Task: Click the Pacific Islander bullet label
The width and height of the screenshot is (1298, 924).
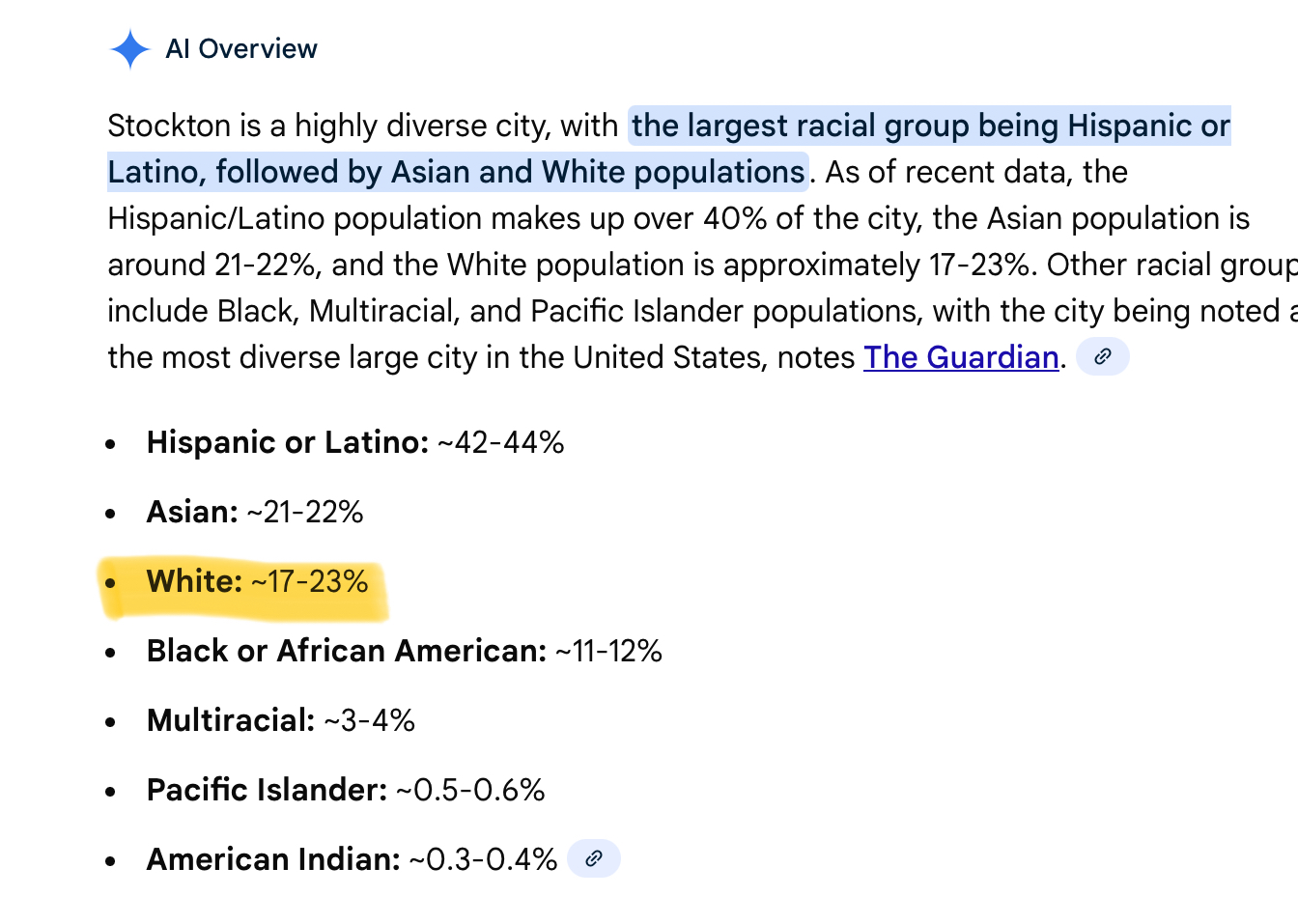Action: click(x=267, y=790)
